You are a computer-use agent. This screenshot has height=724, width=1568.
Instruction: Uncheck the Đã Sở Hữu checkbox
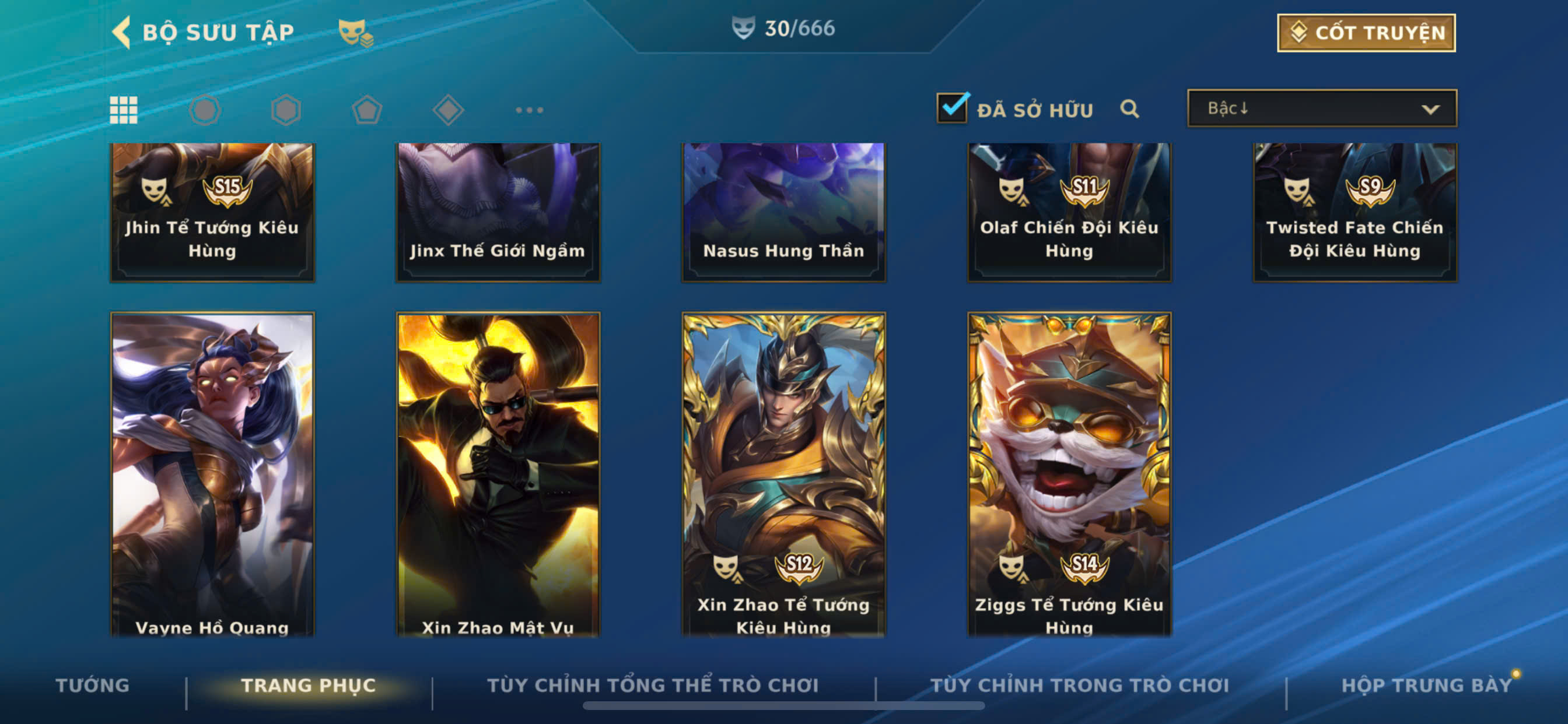(952, 108)
